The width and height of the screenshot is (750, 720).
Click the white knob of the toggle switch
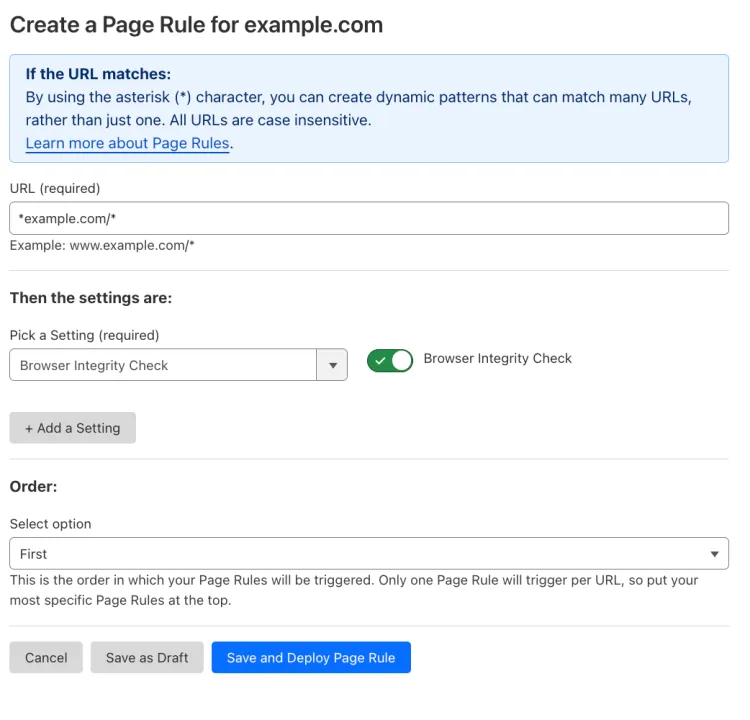(401, 361)
